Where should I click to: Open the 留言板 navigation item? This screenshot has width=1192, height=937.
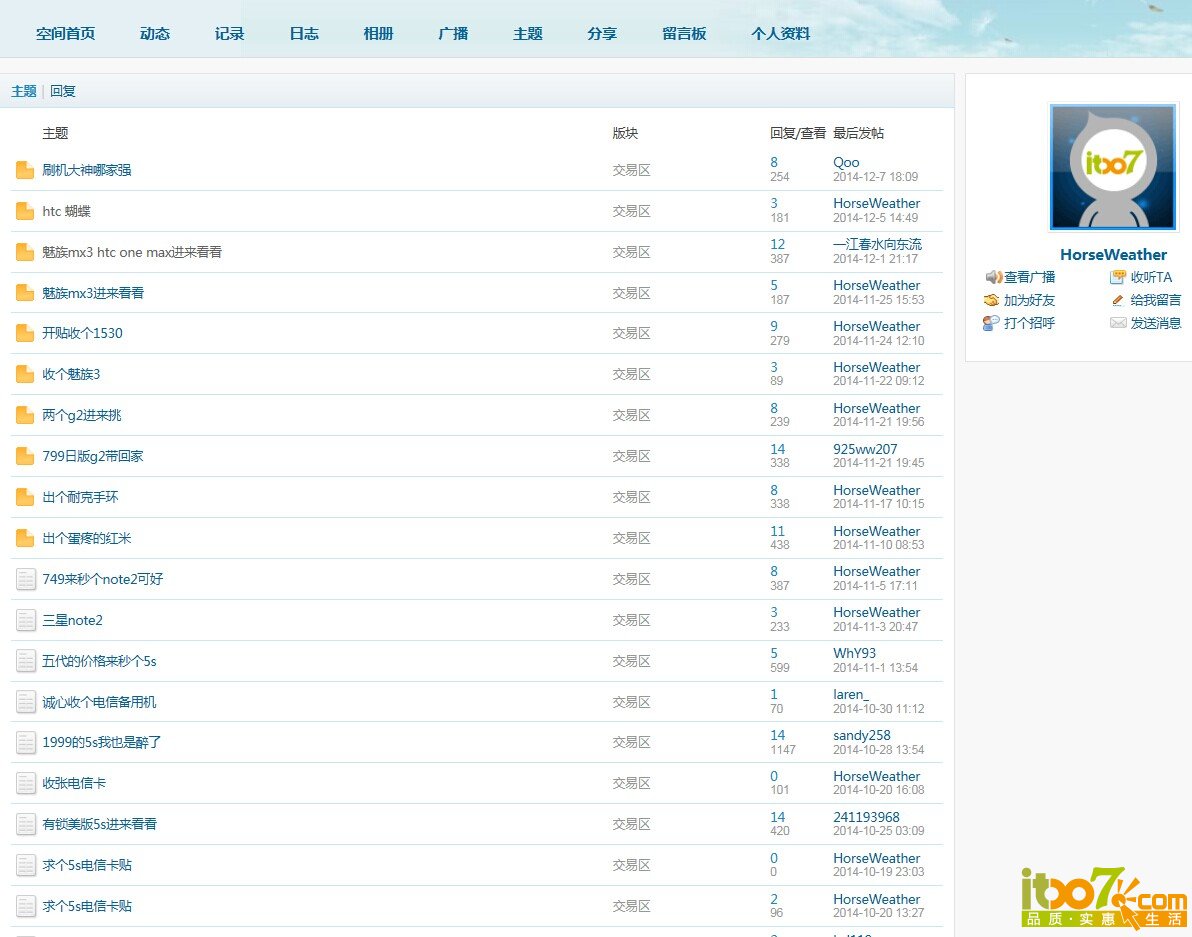(x=684, y=33)
